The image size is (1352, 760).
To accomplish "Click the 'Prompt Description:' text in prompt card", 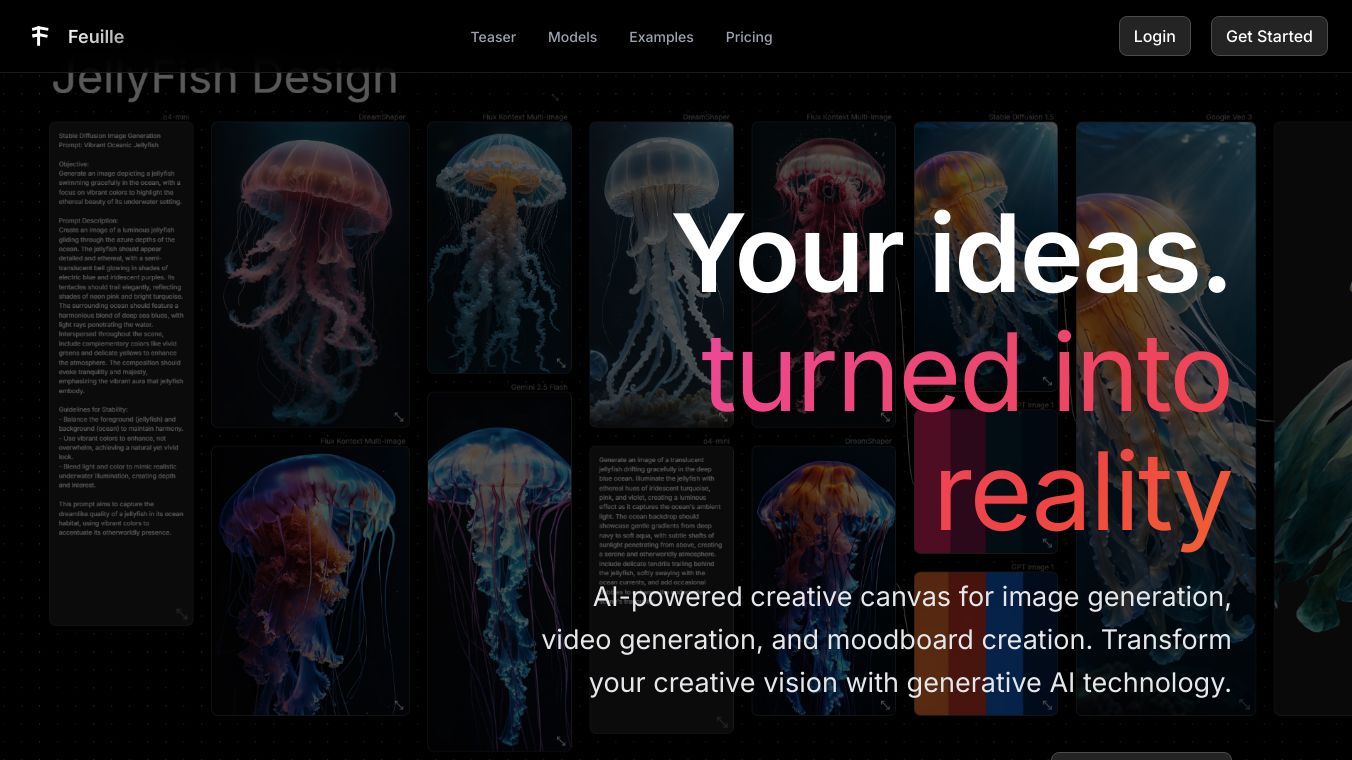I will [x=88, y=220].
